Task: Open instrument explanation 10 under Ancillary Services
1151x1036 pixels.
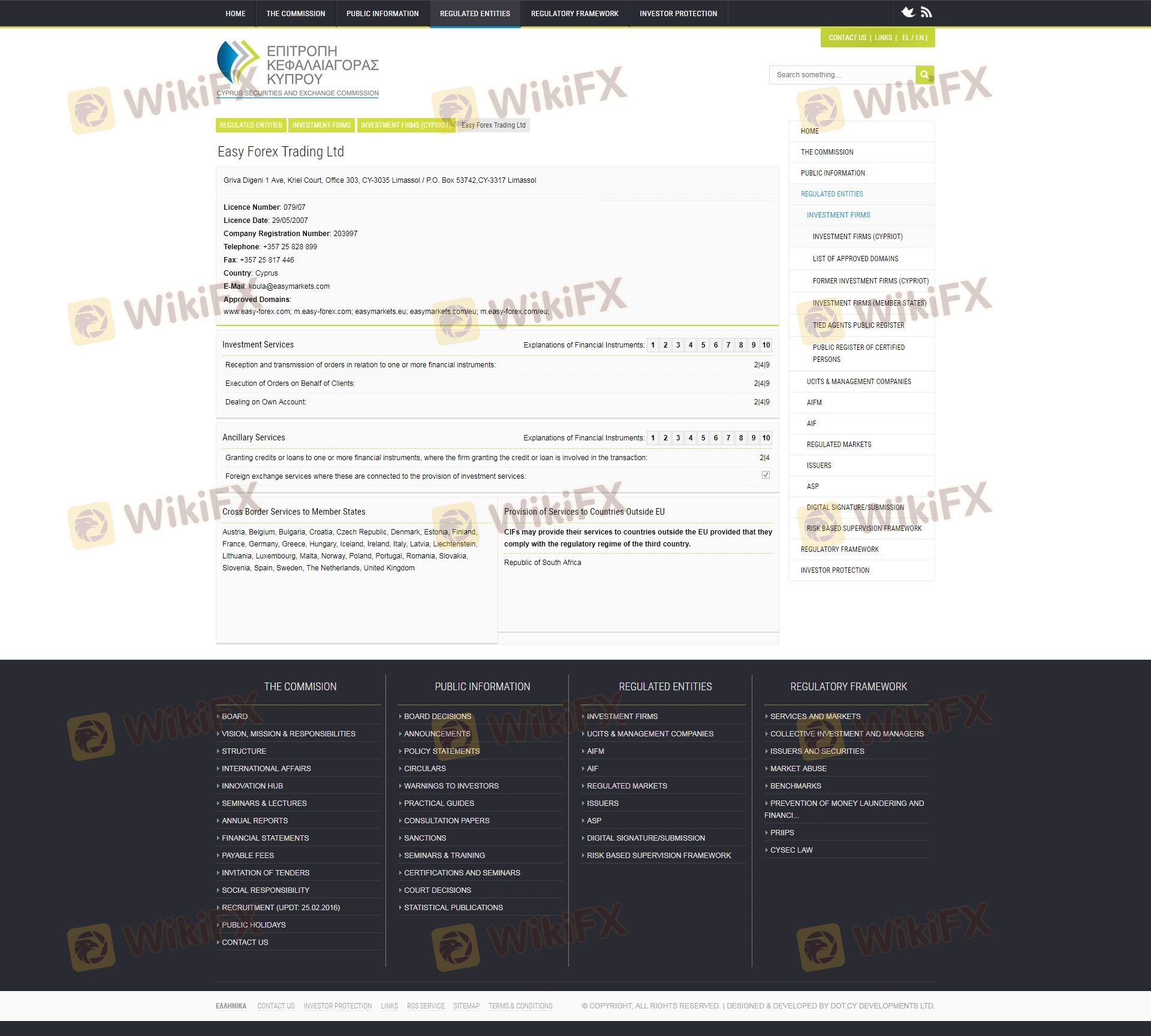Action: [766, 438]
